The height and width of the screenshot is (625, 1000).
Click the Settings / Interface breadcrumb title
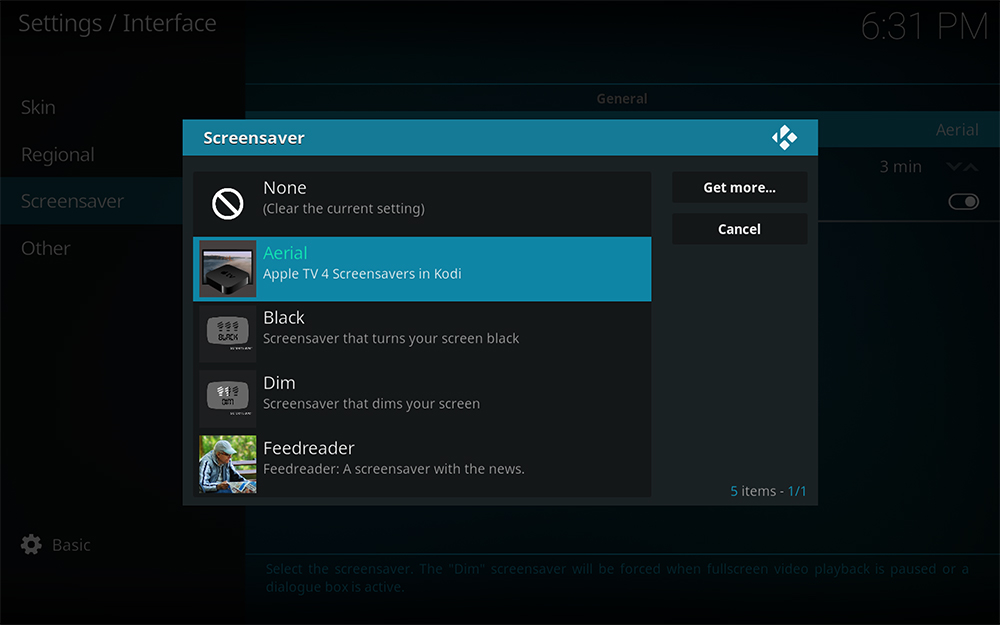coord(117,24)
